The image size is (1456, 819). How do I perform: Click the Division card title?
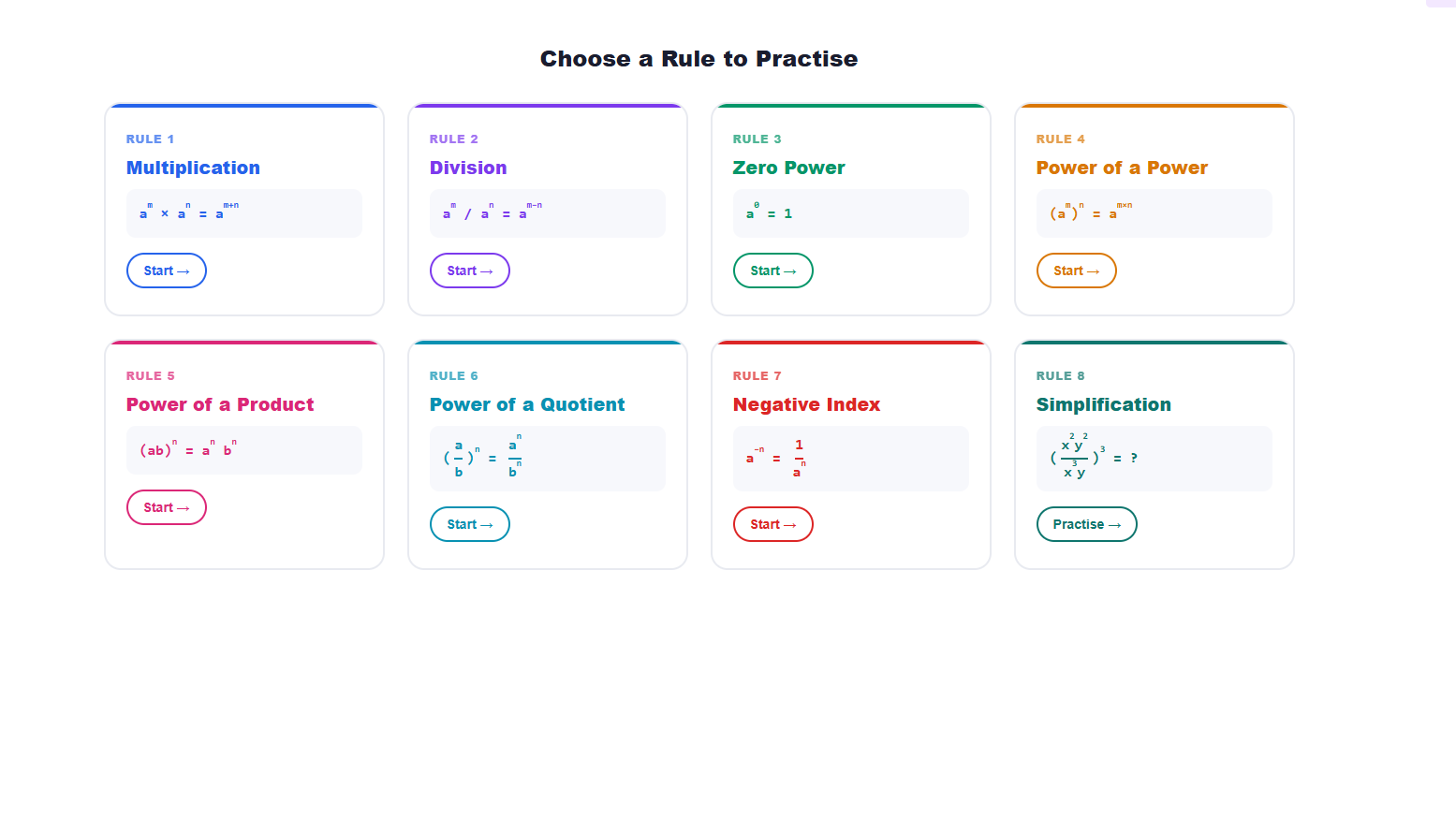468,168
